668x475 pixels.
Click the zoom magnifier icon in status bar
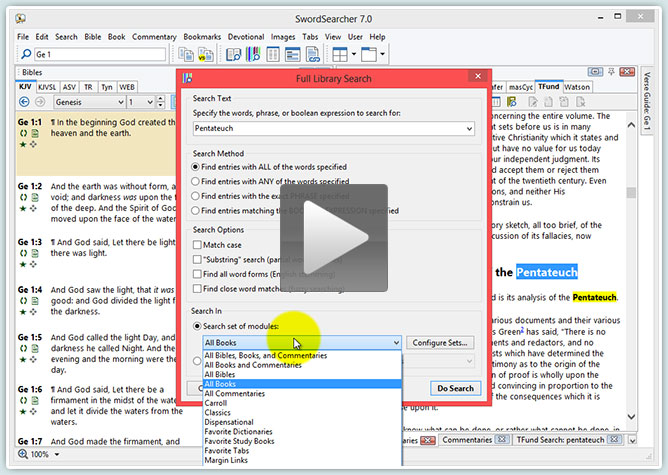point(23,454)
